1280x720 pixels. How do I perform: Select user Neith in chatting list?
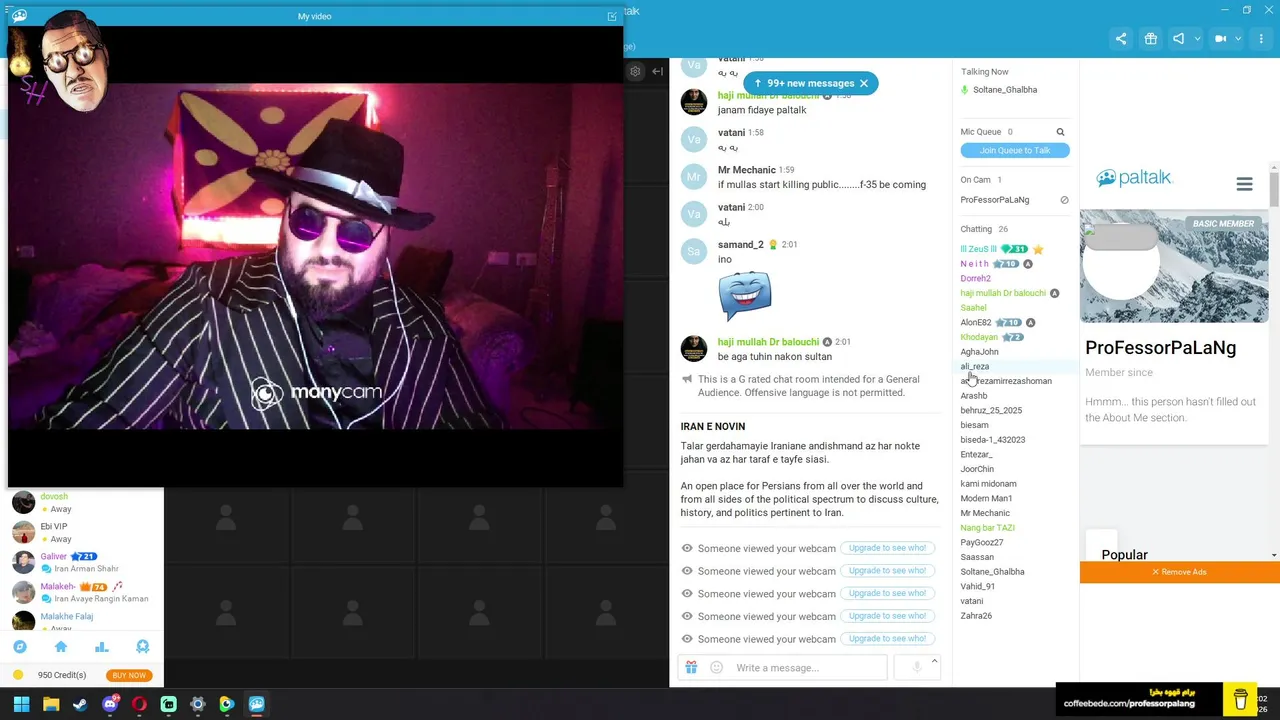(x=975, y=264)
